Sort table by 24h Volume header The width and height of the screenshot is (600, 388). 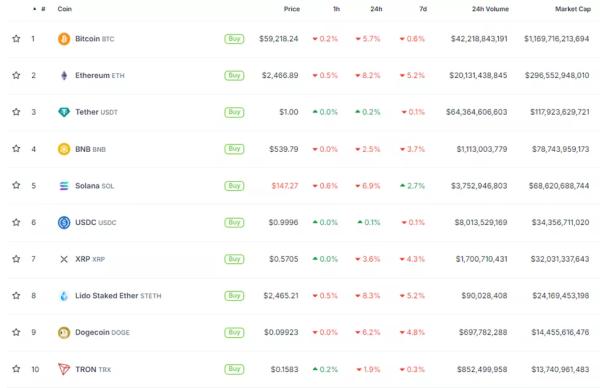490,9
